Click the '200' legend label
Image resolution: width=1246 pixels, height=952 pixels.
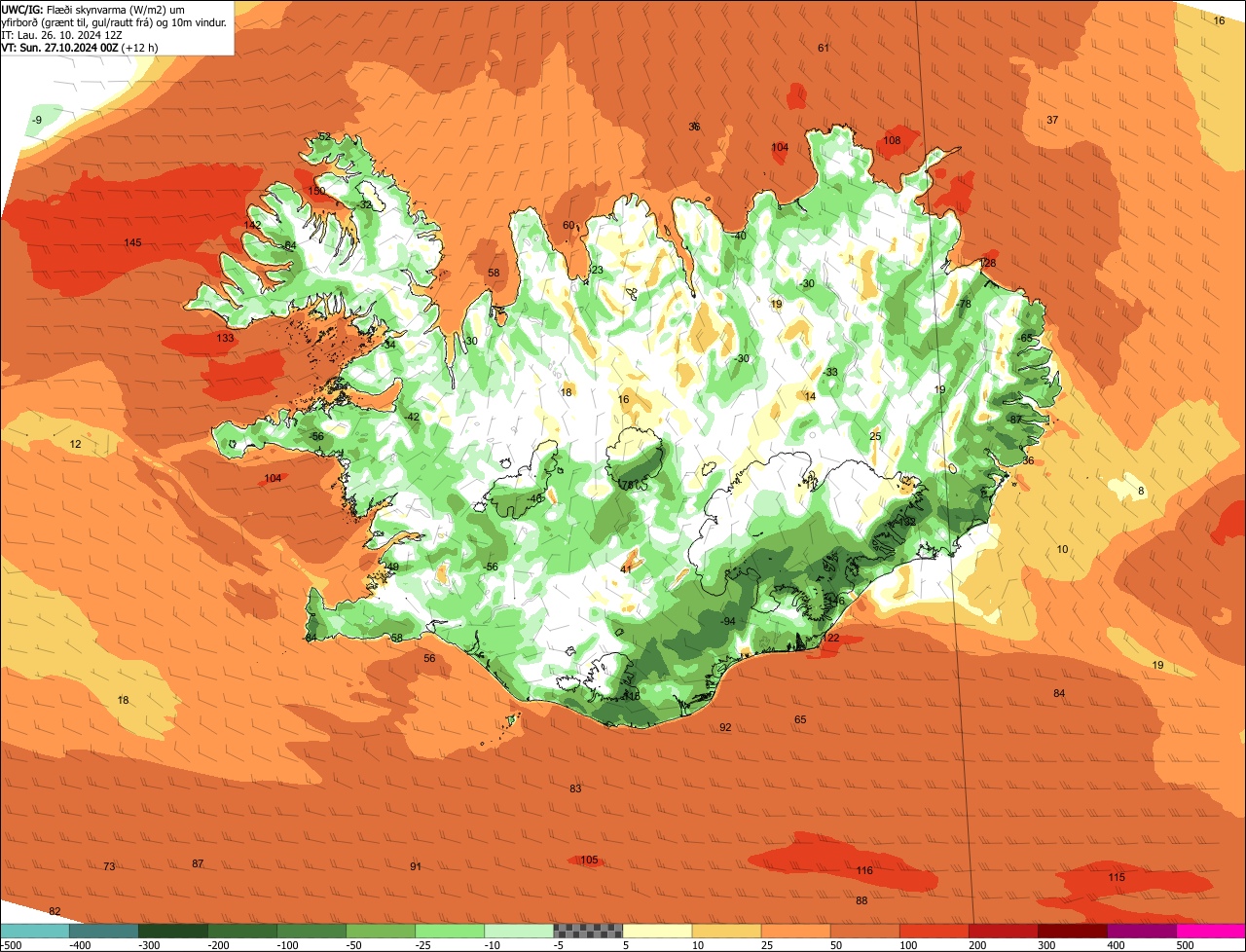point(977,945)
